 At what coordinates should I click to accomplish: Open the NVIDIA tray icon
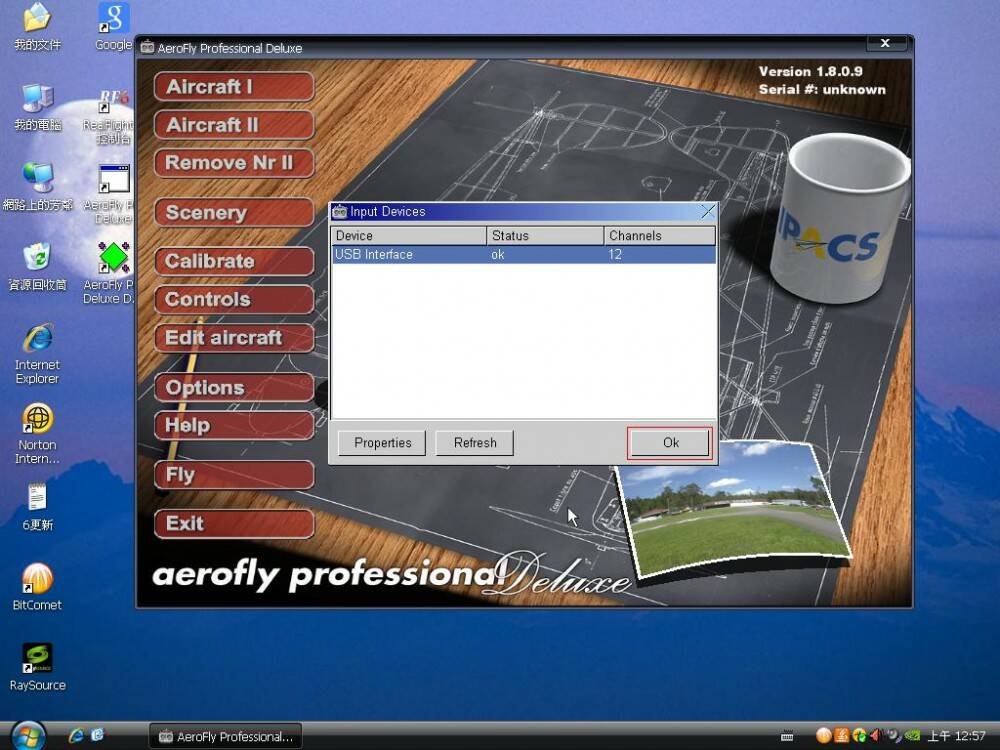point(911,736)
